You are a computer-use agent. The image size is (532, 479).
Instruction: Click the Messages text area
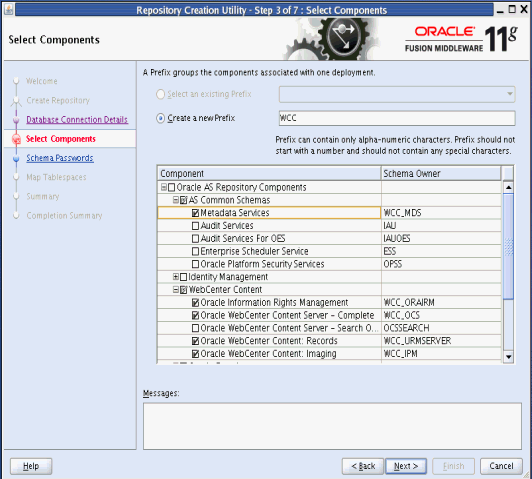(332, 426)
